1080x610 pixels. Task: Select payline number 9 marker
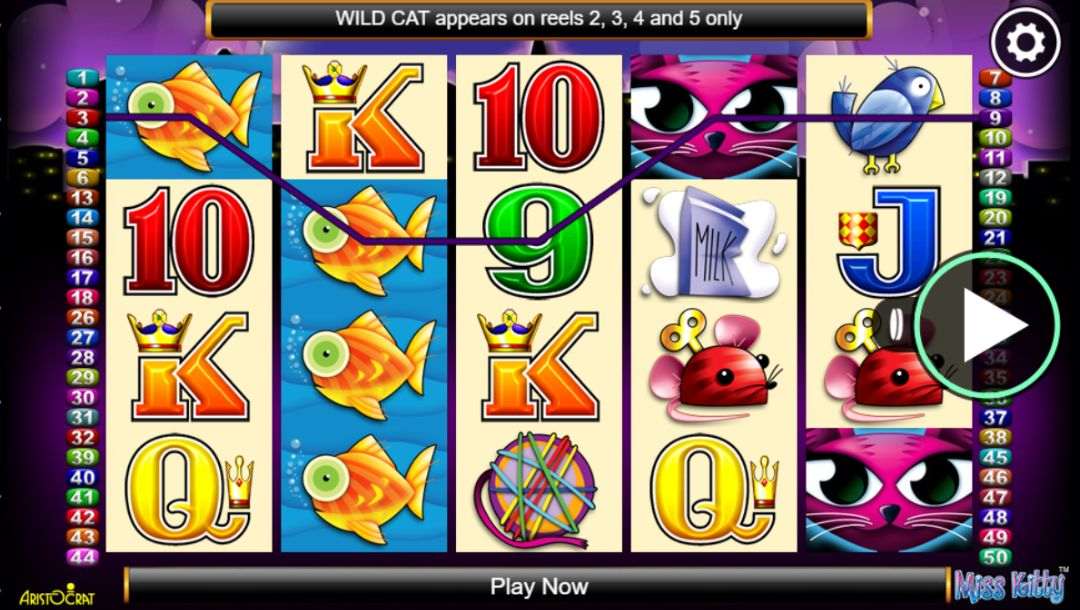tap(995, 118)
